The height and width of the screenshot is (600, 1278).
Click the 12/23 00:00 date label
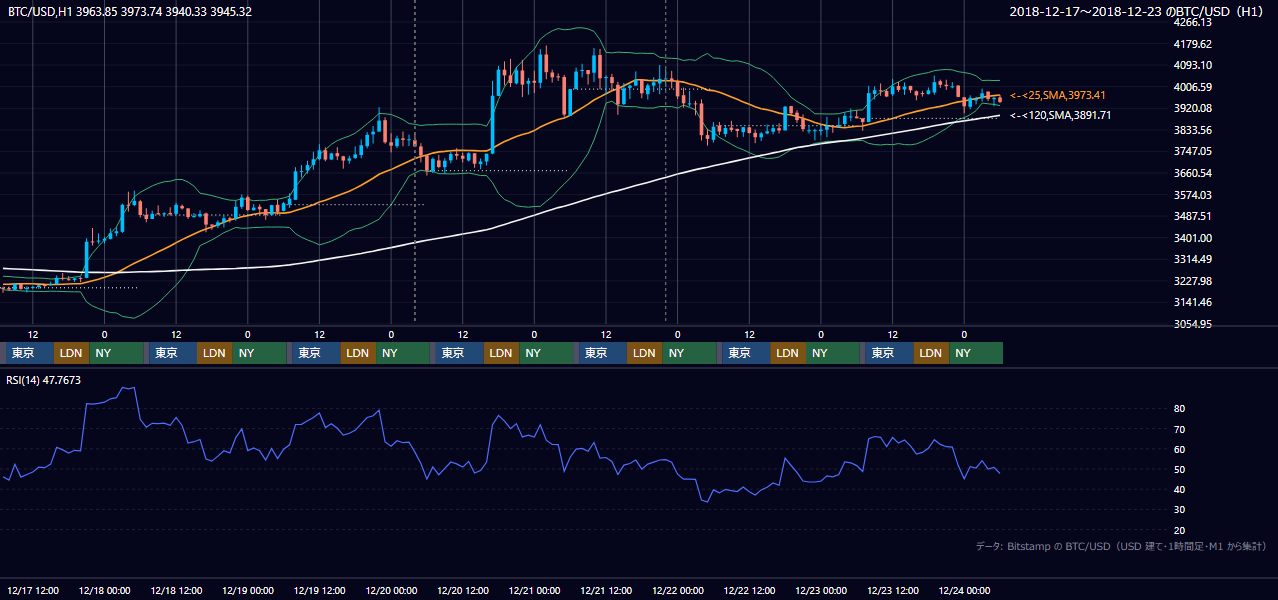click(821, 591)
